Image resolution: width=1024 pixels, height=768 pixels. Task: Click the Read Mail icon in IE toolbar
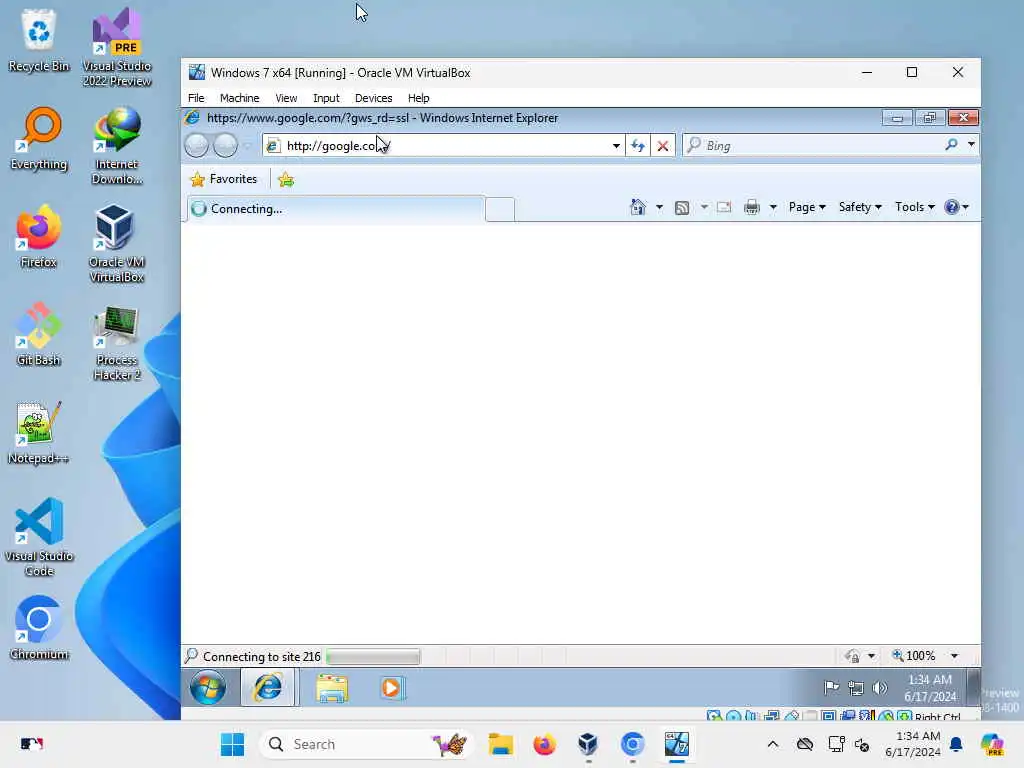[x=724, y=207]
